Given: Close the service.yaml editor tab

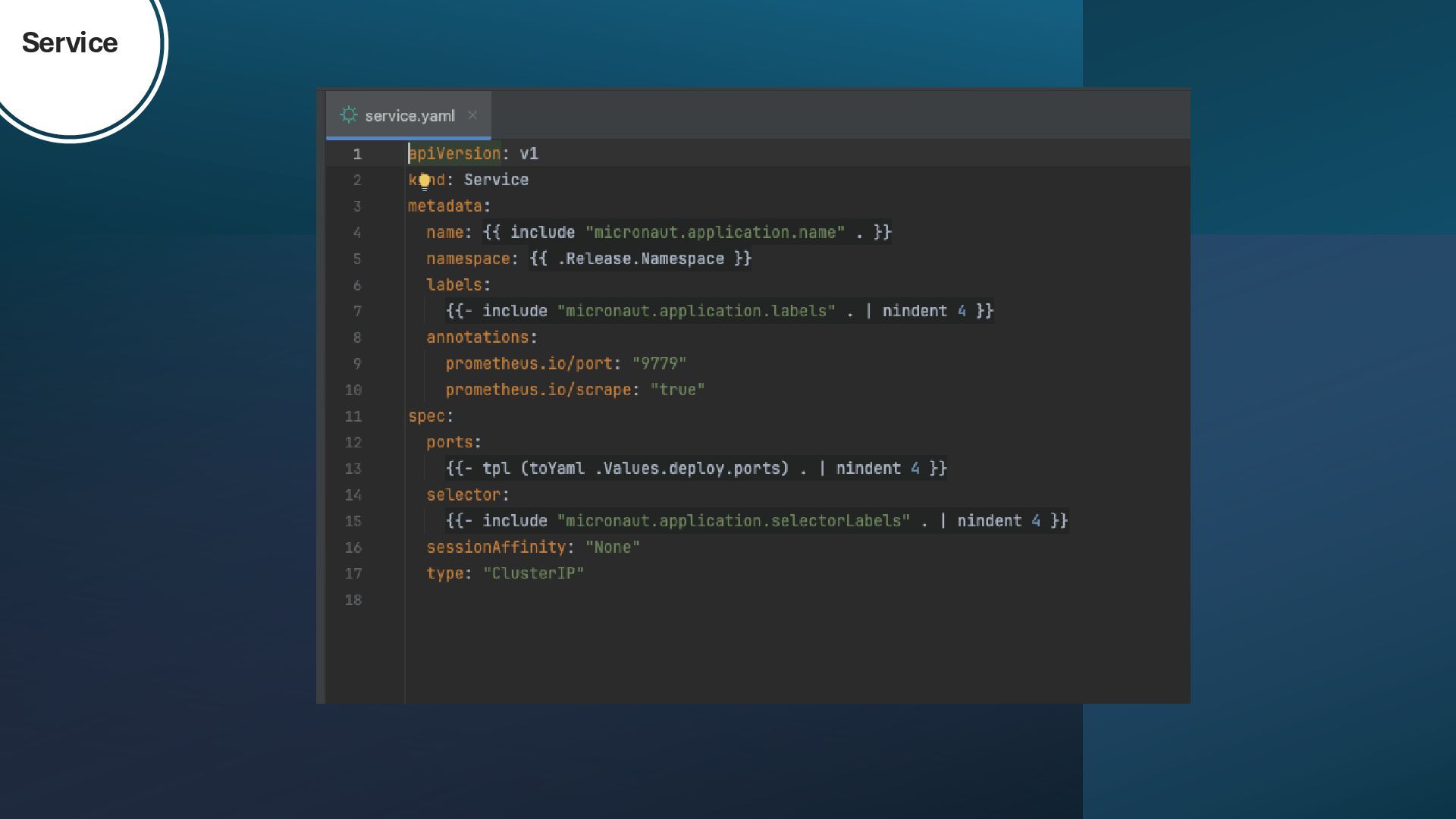Looking at the screenshot, I should 472,115.
